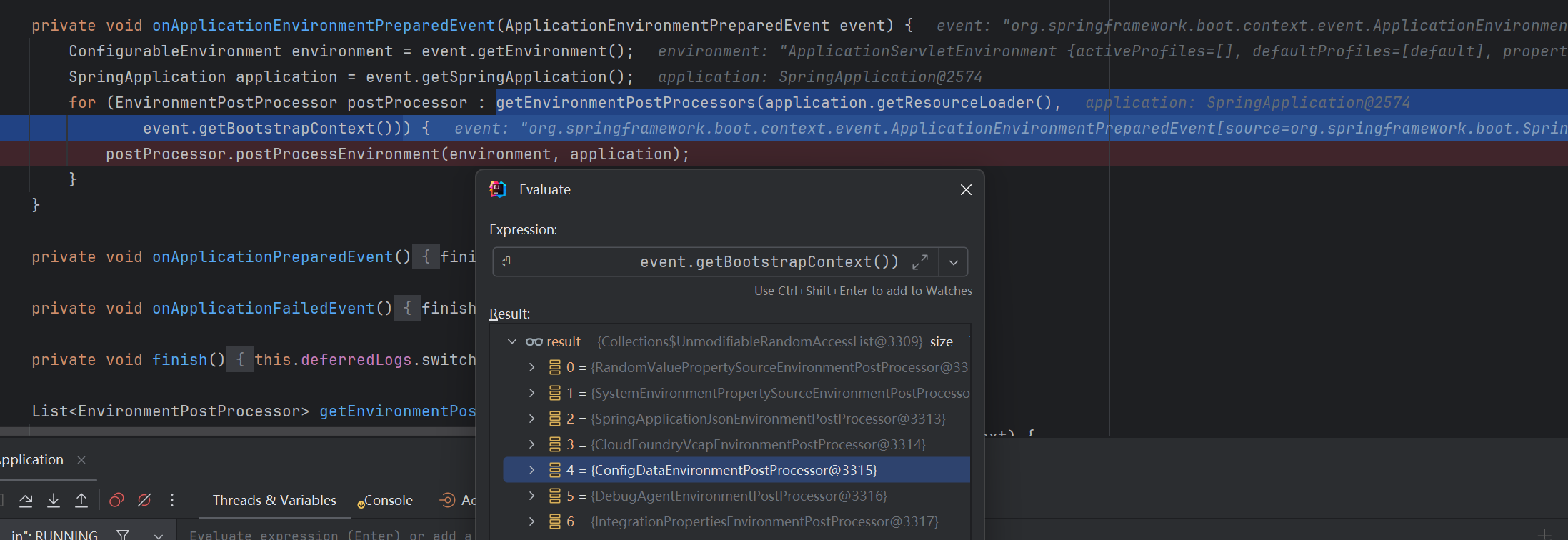Click the list element icon of row 0
Screen dimensions: 1568x540
click(x=554, y=367)
